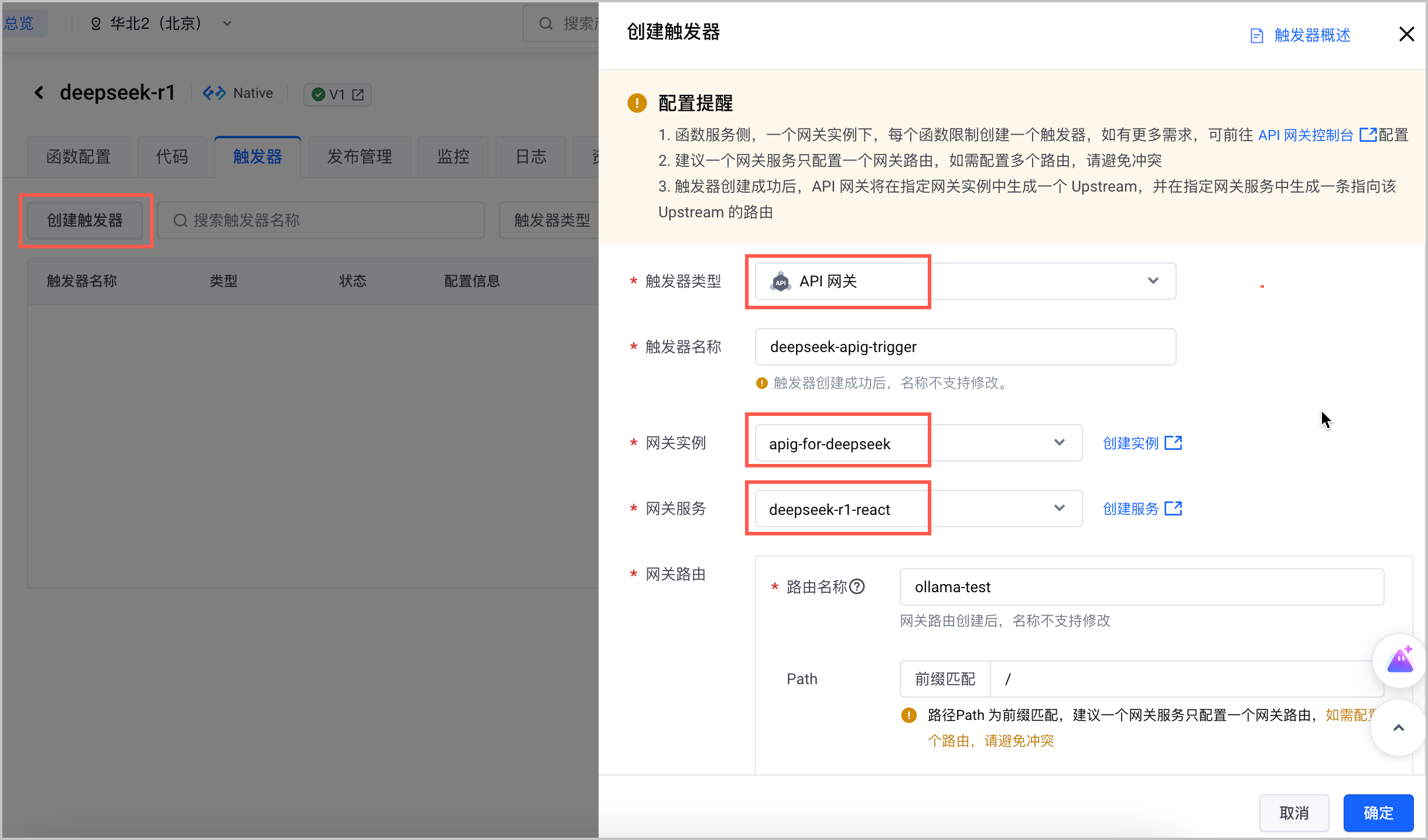Click the location pin icon beside 华北2
The width and height of the screenshot is (1428, 840).
(96, 24)
